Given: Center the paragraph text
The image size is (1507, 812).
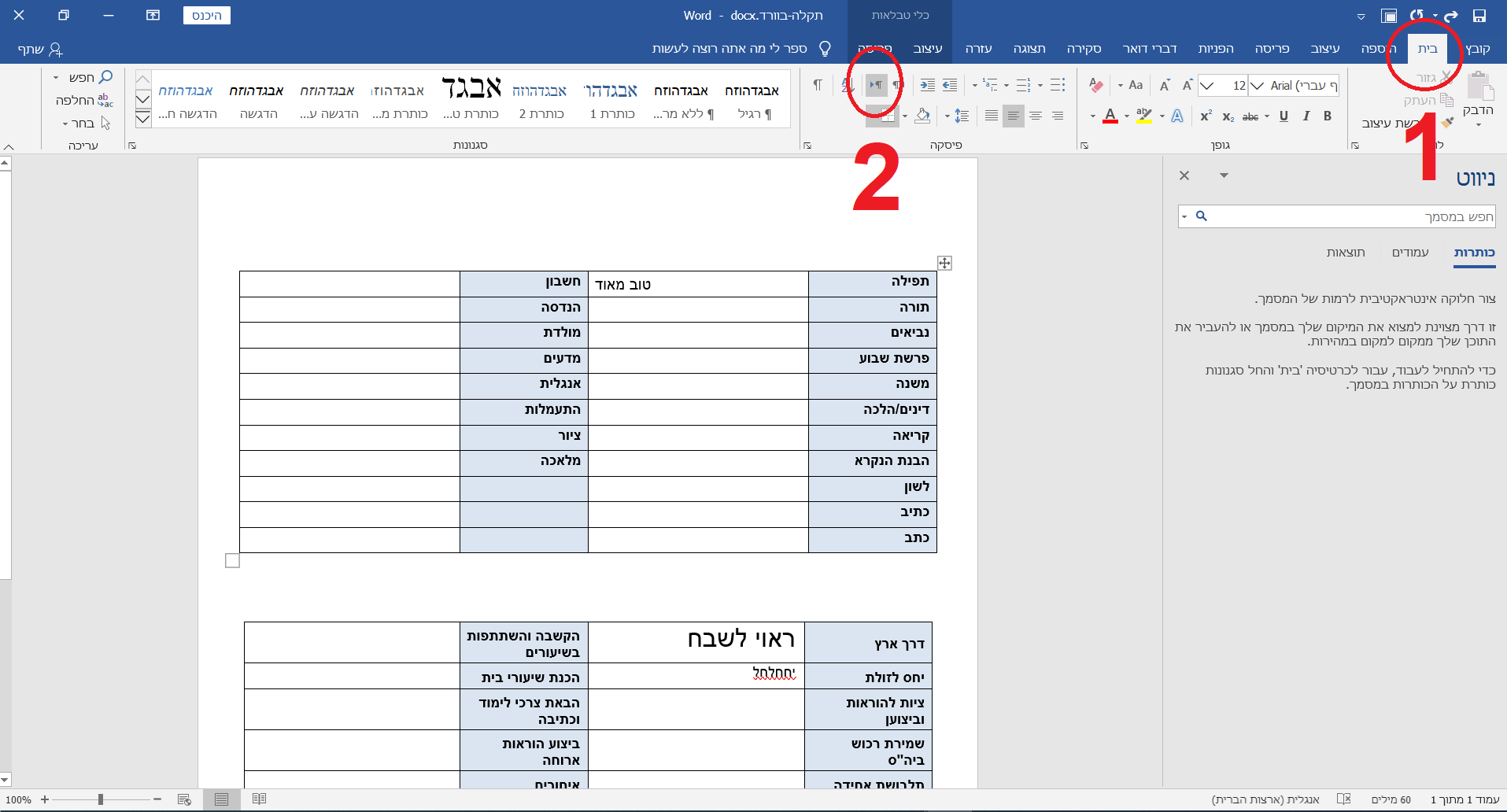Looking at the screenshot, I should pos(1036,116).
